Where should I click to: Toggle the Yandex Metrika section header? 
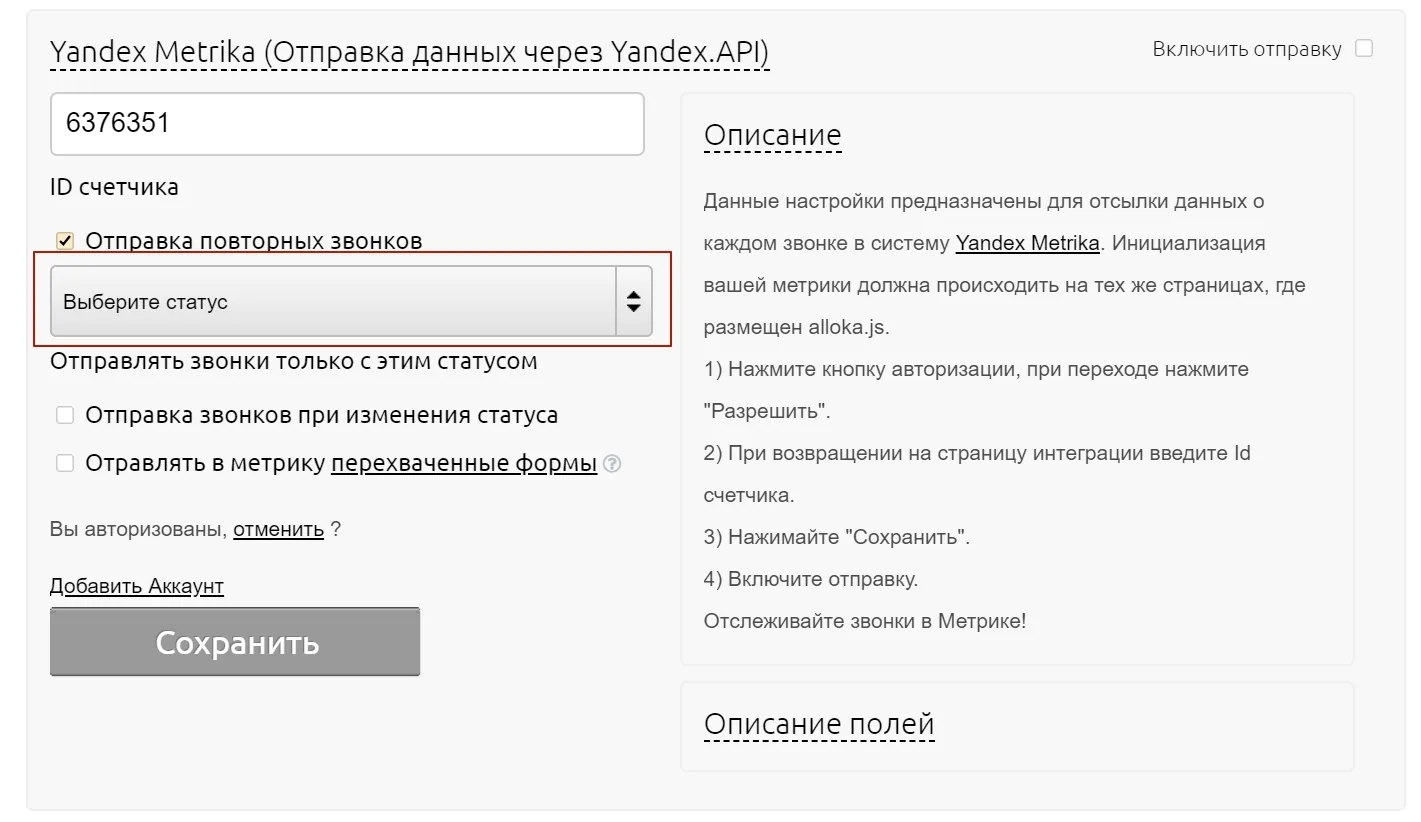pos(409,52)
